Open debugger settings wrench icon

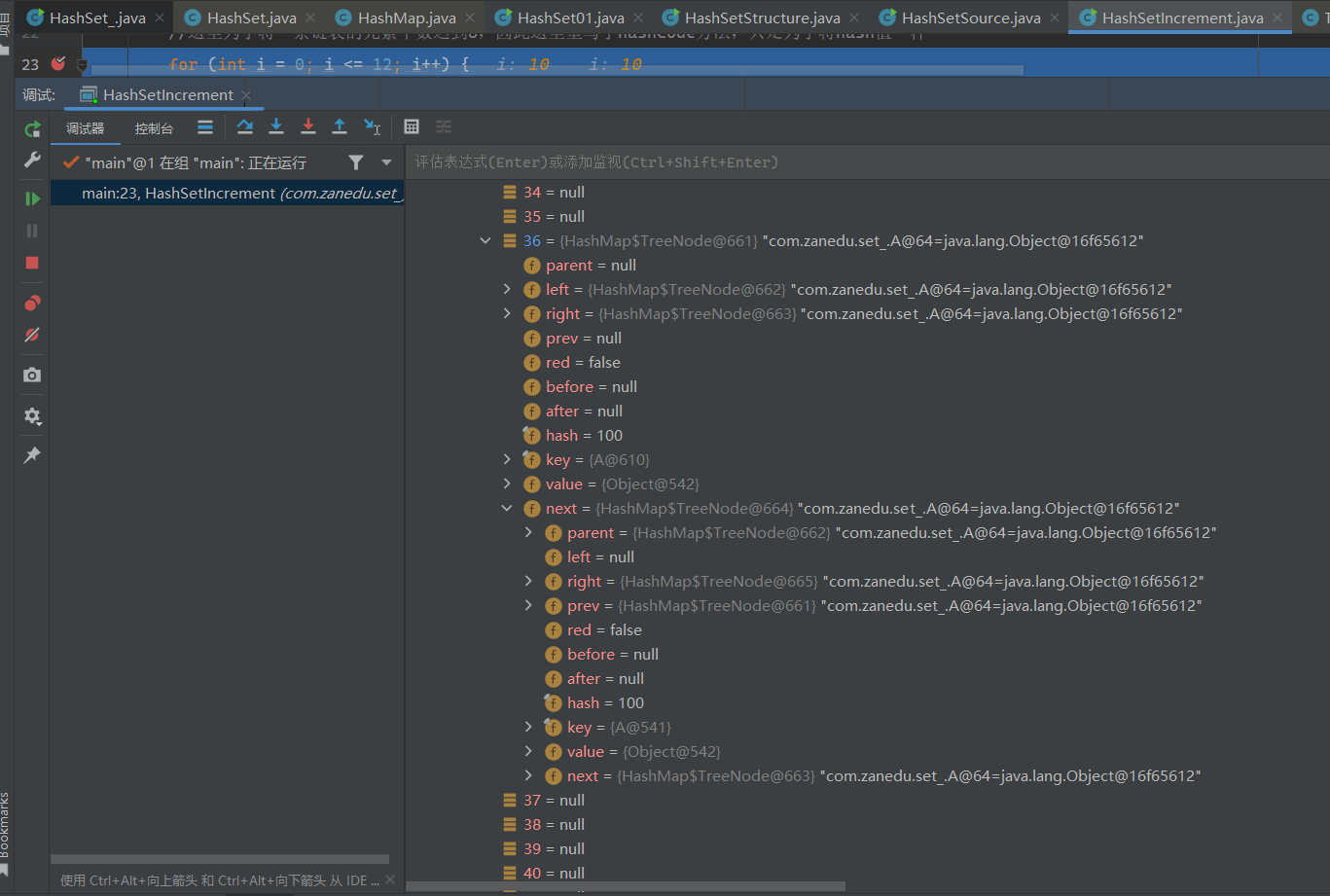(x=32, y=160)
